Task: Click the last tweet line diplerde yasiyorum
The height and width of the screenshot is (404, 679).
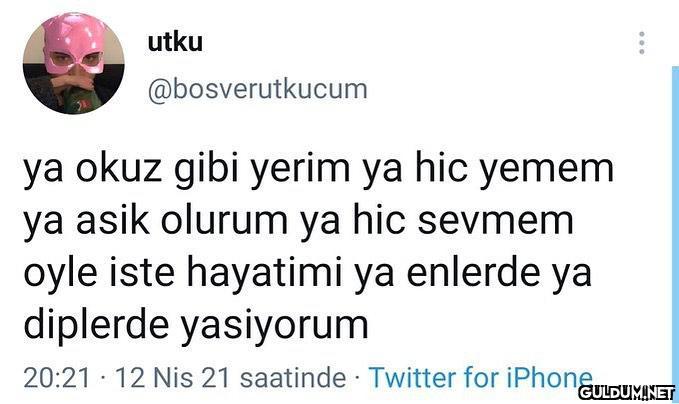Action: point(196,326)
